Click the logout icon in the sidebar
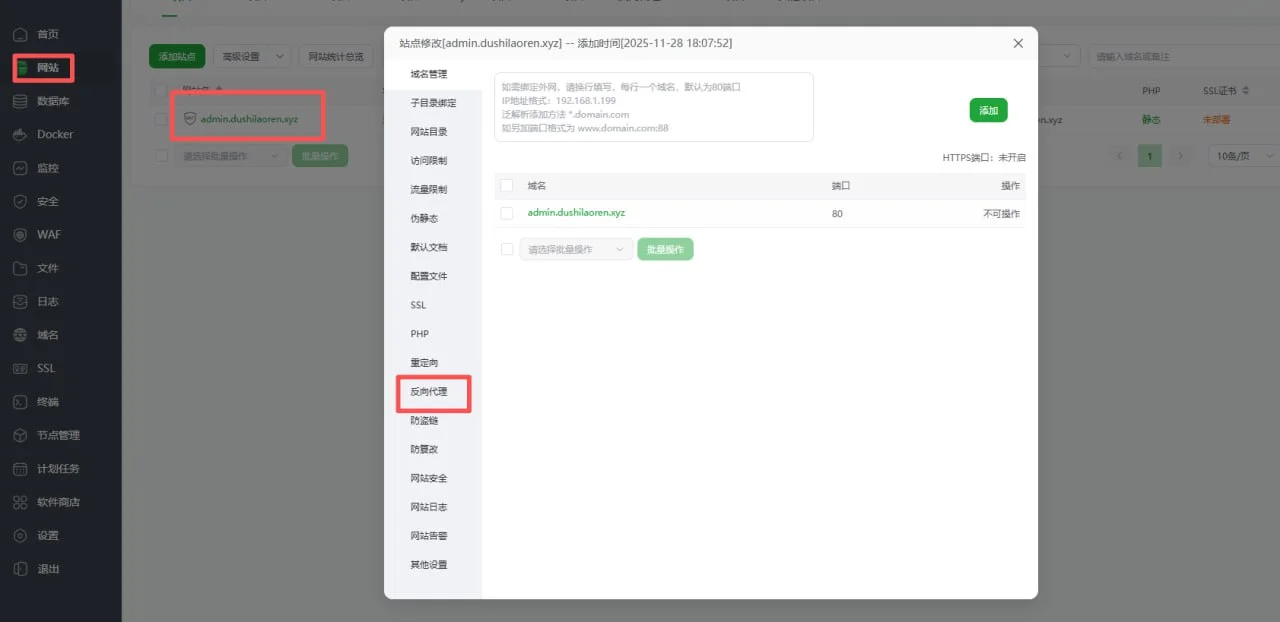1280x622 pixels. [20, 569]
